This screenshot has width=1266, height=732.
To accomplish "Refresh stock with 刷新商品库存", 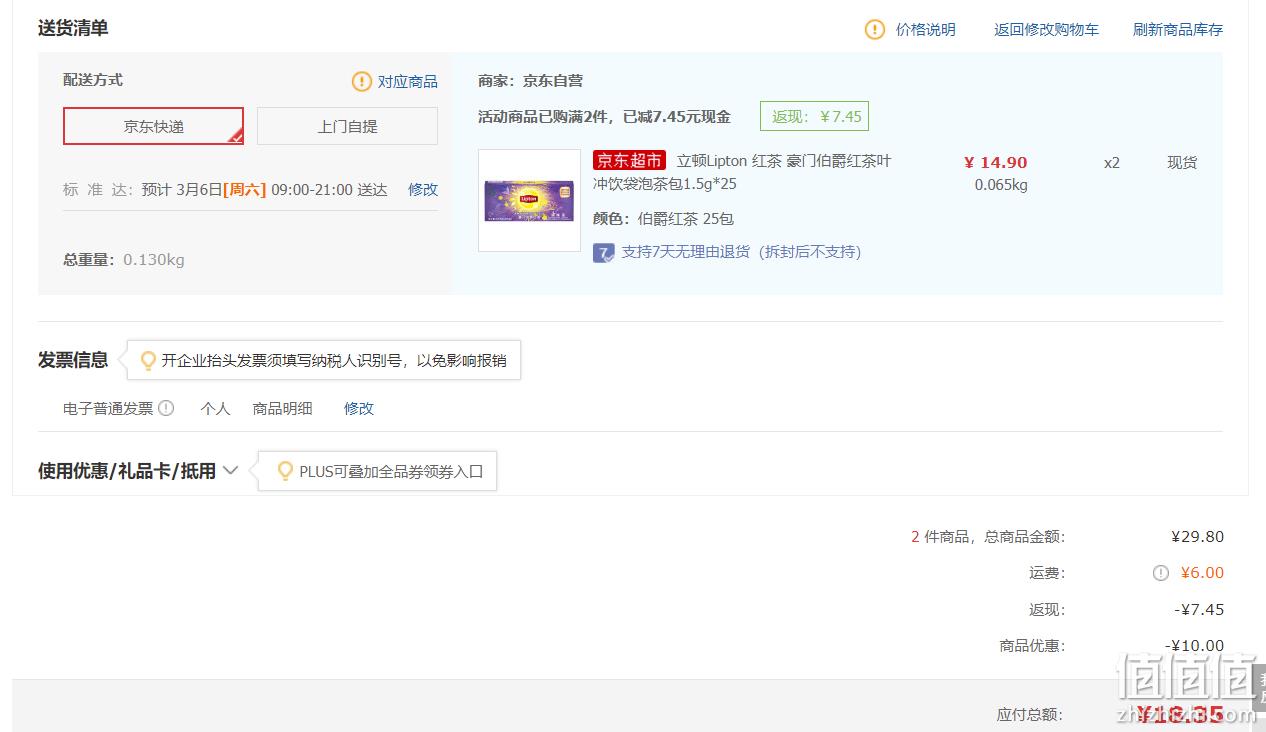I will [x=1178, y=30].
